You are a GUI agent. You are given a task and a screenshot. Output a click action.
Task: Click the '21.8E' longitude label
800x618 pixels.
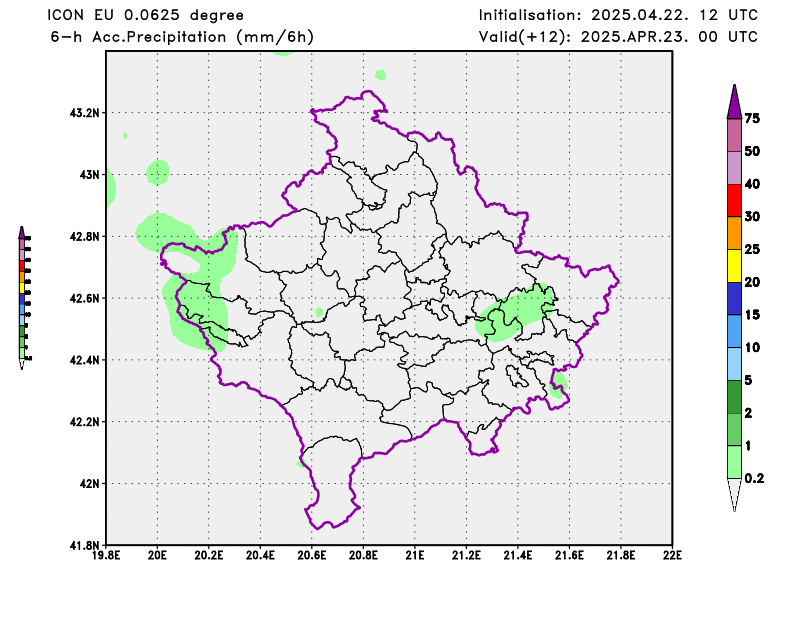pos(621,556)
